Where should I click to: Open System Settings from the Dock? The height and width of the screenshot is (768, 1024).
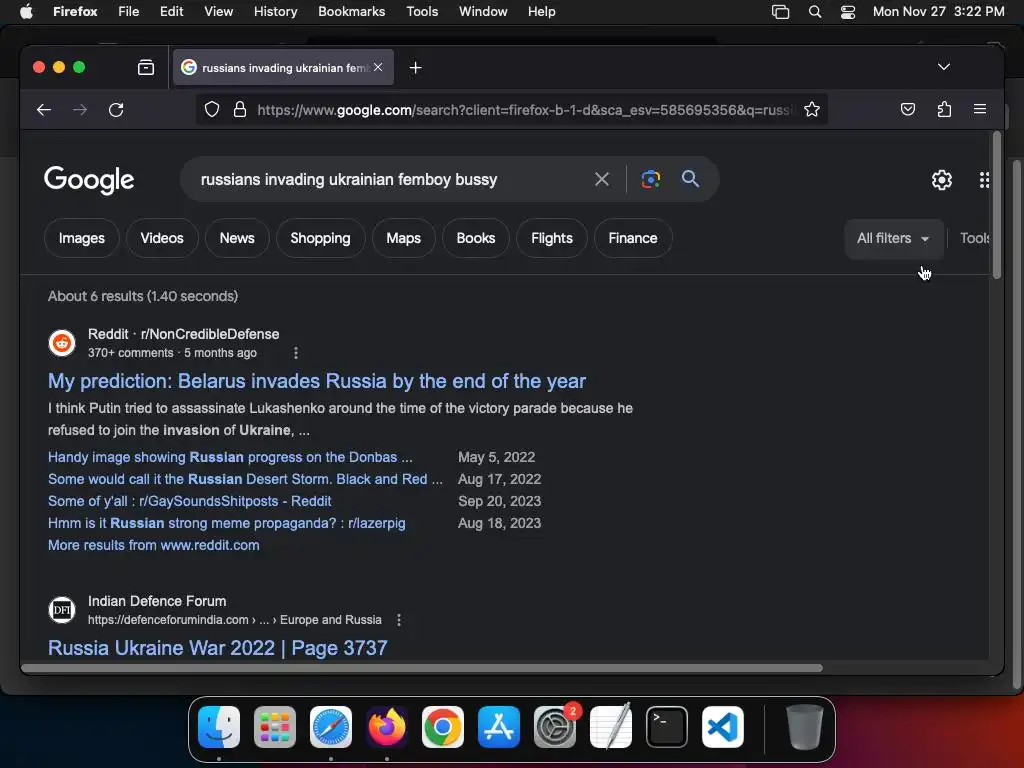555,726
